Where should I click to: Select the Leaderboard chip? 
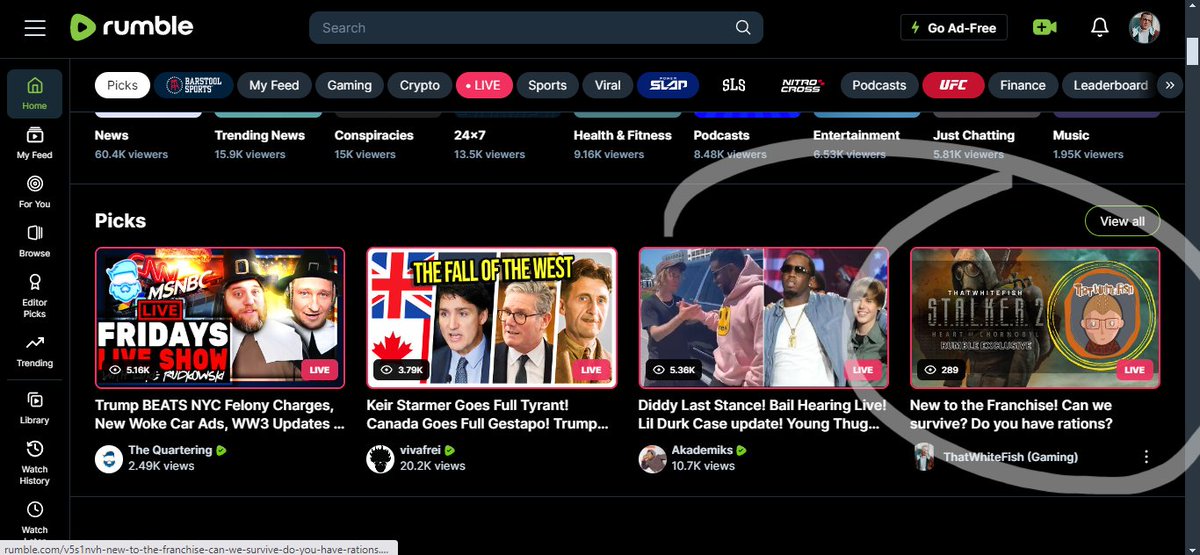click(x=1110, y=85)
